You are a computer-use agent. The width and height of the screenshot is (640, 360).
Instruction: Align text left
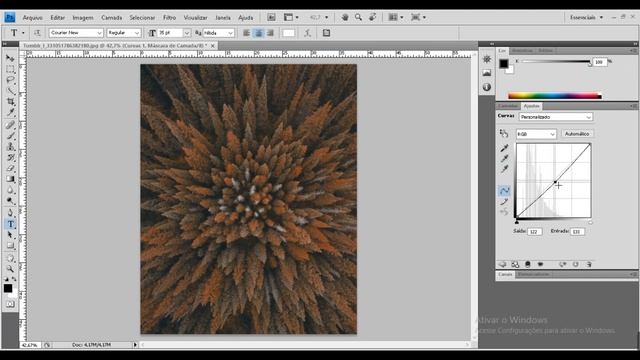click(247, 33)
